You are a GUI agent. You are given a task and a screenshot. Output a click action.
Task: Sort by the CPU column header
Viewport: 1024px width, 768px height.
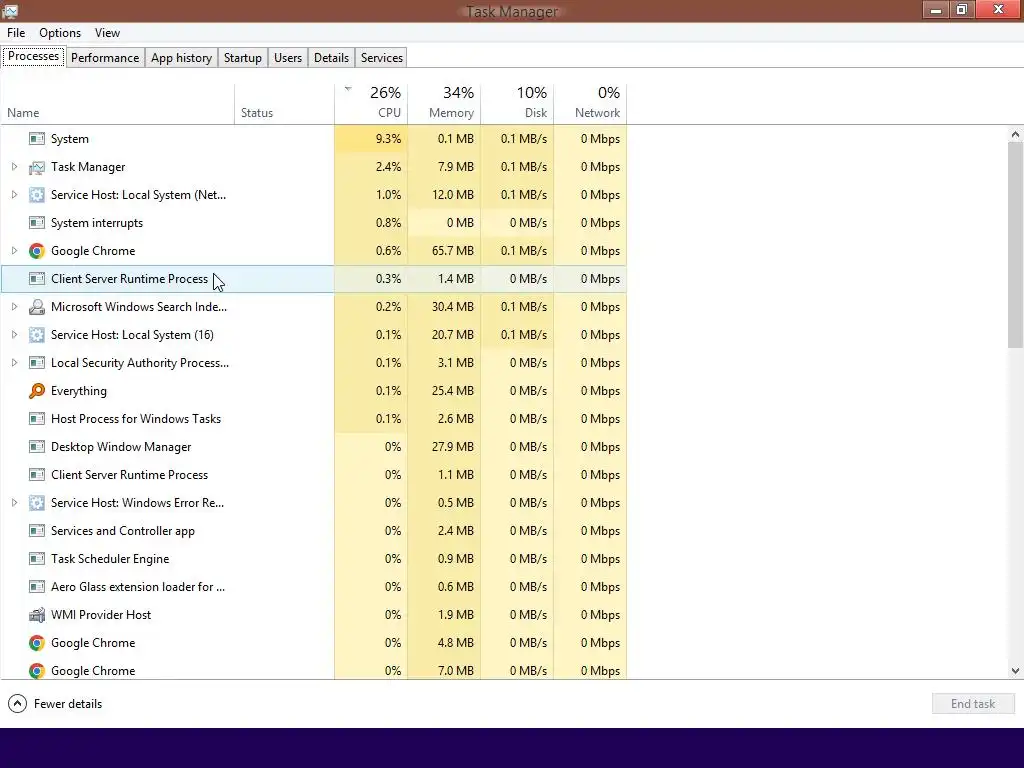pyautogui.click(x=371, y=104)
